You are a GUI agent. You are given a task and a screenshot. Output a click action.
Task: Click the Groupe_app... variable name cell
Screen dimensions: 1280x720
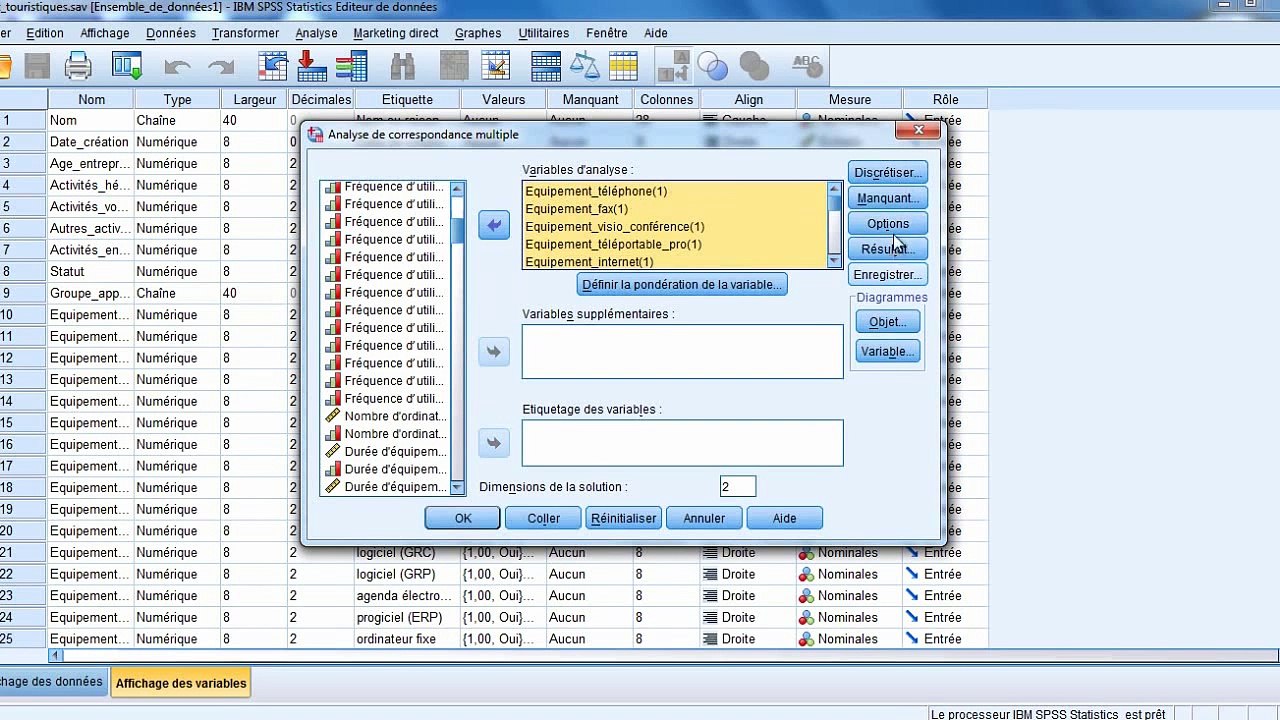[x=90, y=293]
